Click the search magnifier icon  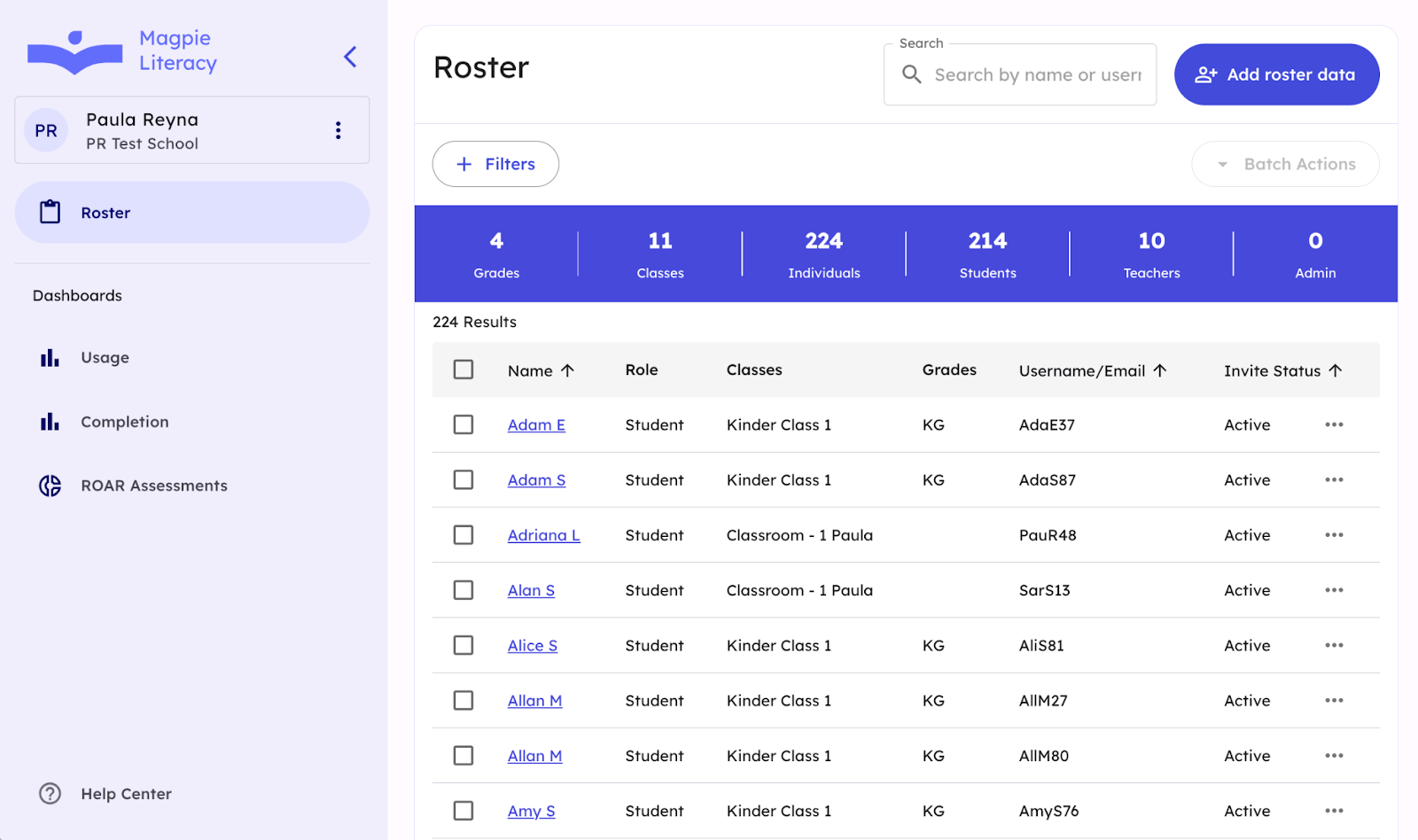click(x=911, y=74)
